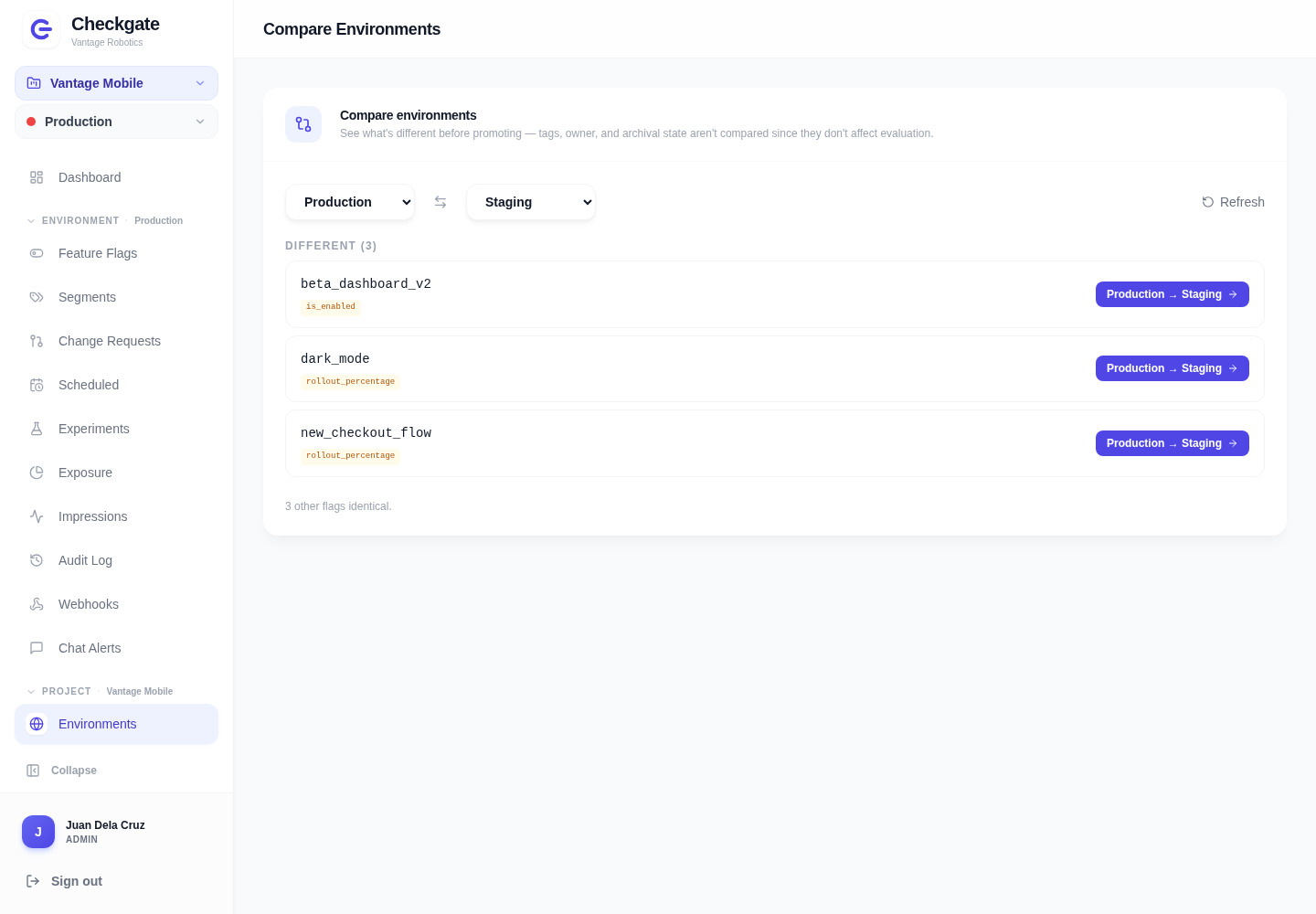The height and width of the screenshot is (914, 1316).
Task: Click the "3 other flags identical." text
Action: (x=338, y=506)
